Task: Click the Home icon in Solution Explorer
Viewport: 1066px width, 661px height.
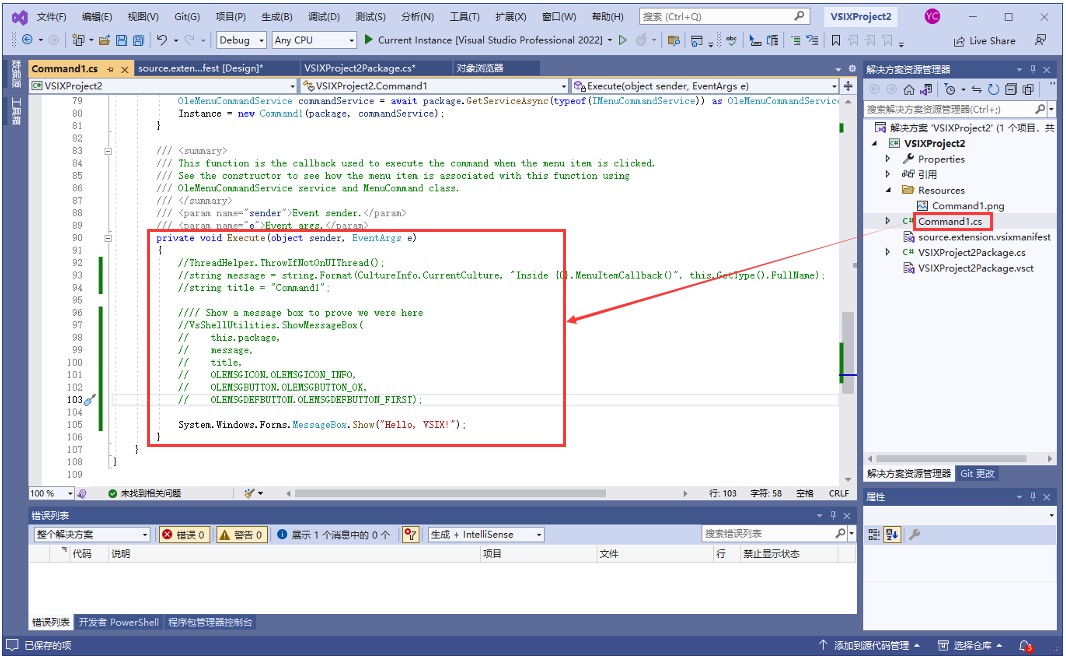Action: (908, 89)
